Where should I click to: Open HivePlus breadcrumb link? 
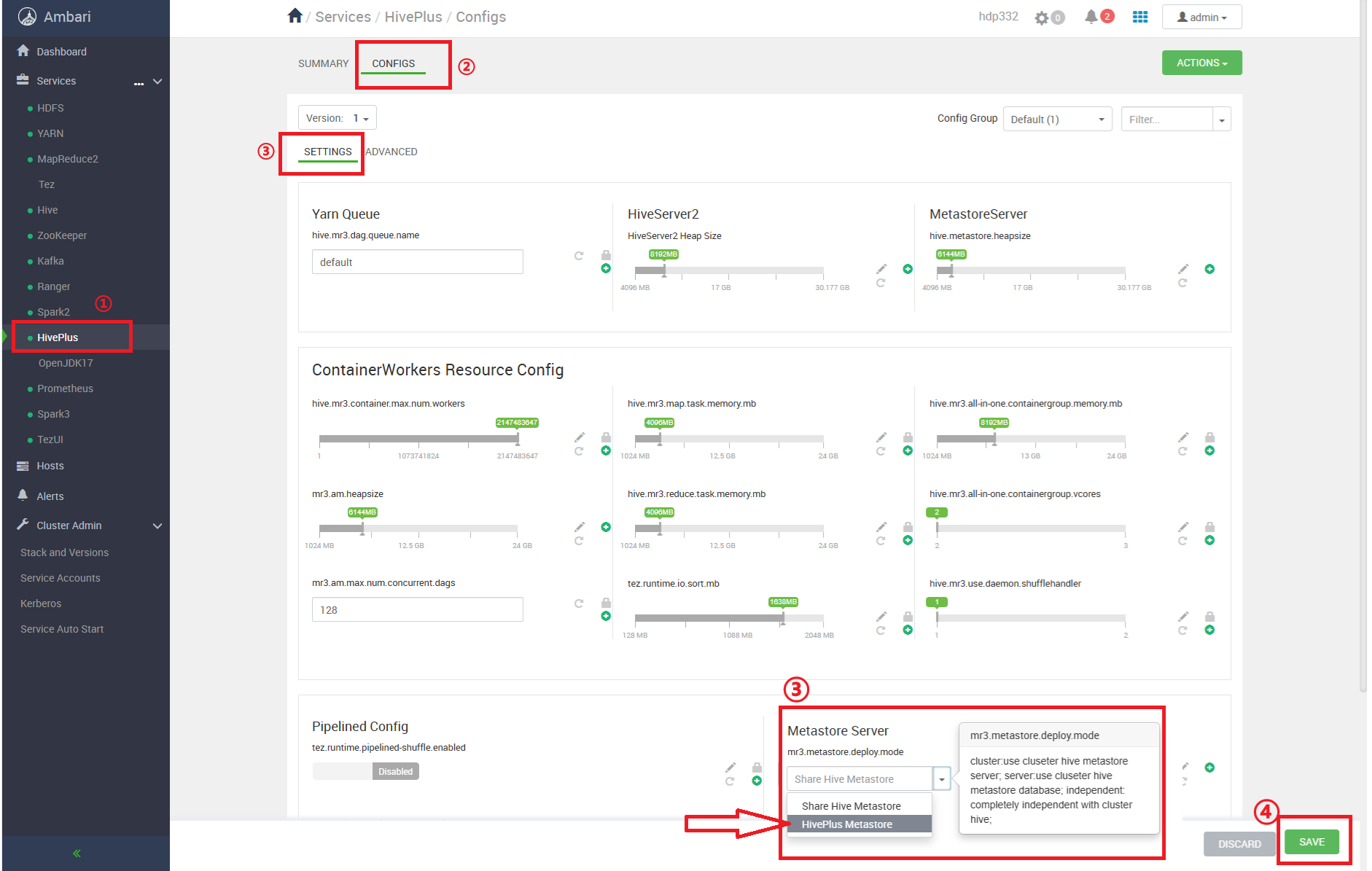point(413,17)
